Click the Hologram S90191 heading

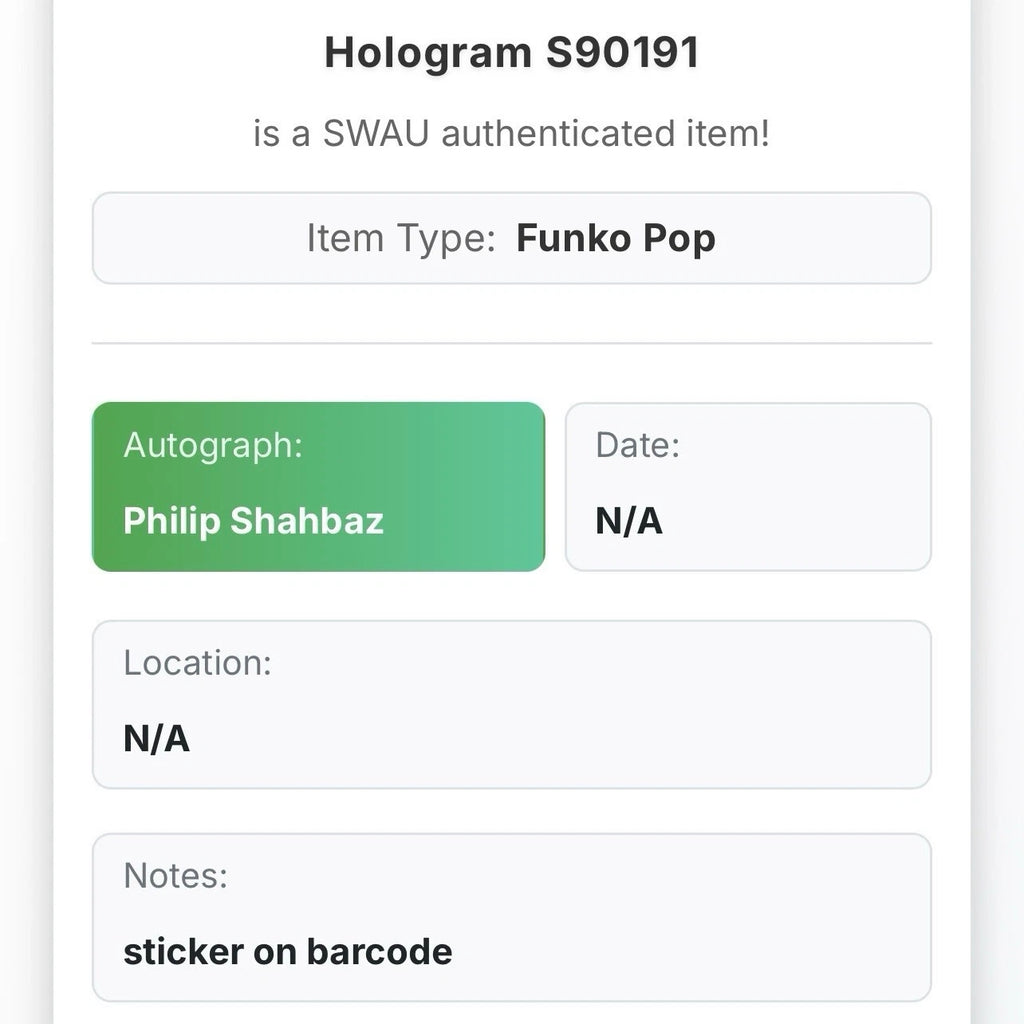pyautogui.click(x=511, y=53)
